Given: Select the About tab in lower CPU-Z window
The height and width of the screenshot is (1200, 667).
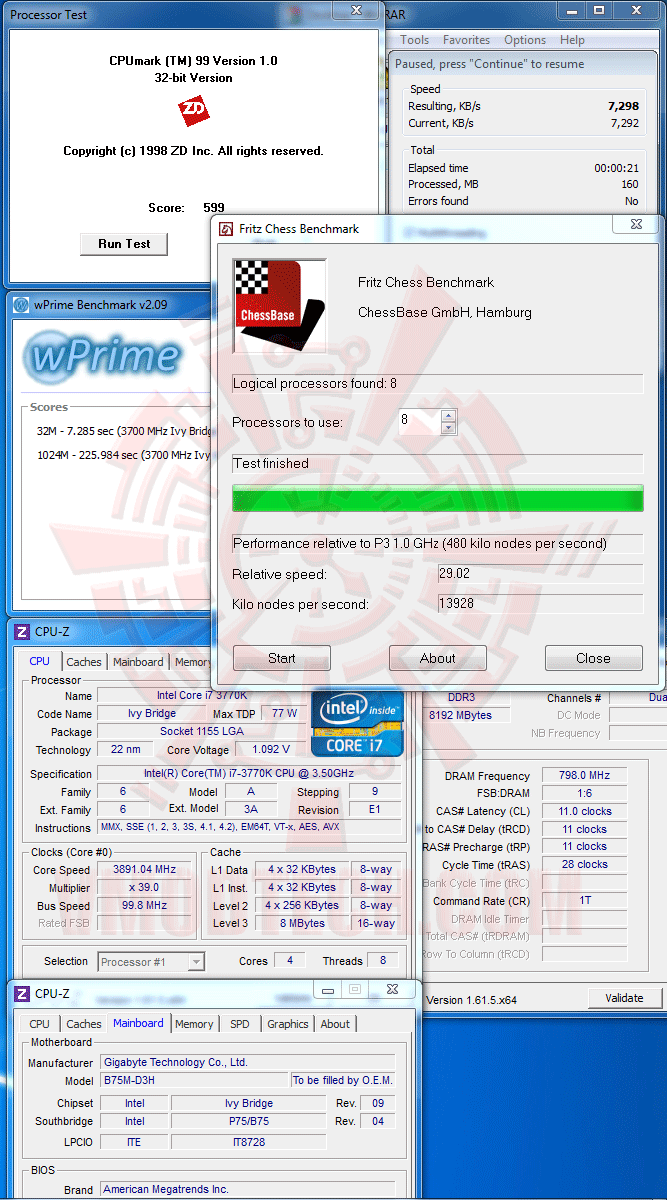Looking at the screenshot, I should coord(335,1024).
